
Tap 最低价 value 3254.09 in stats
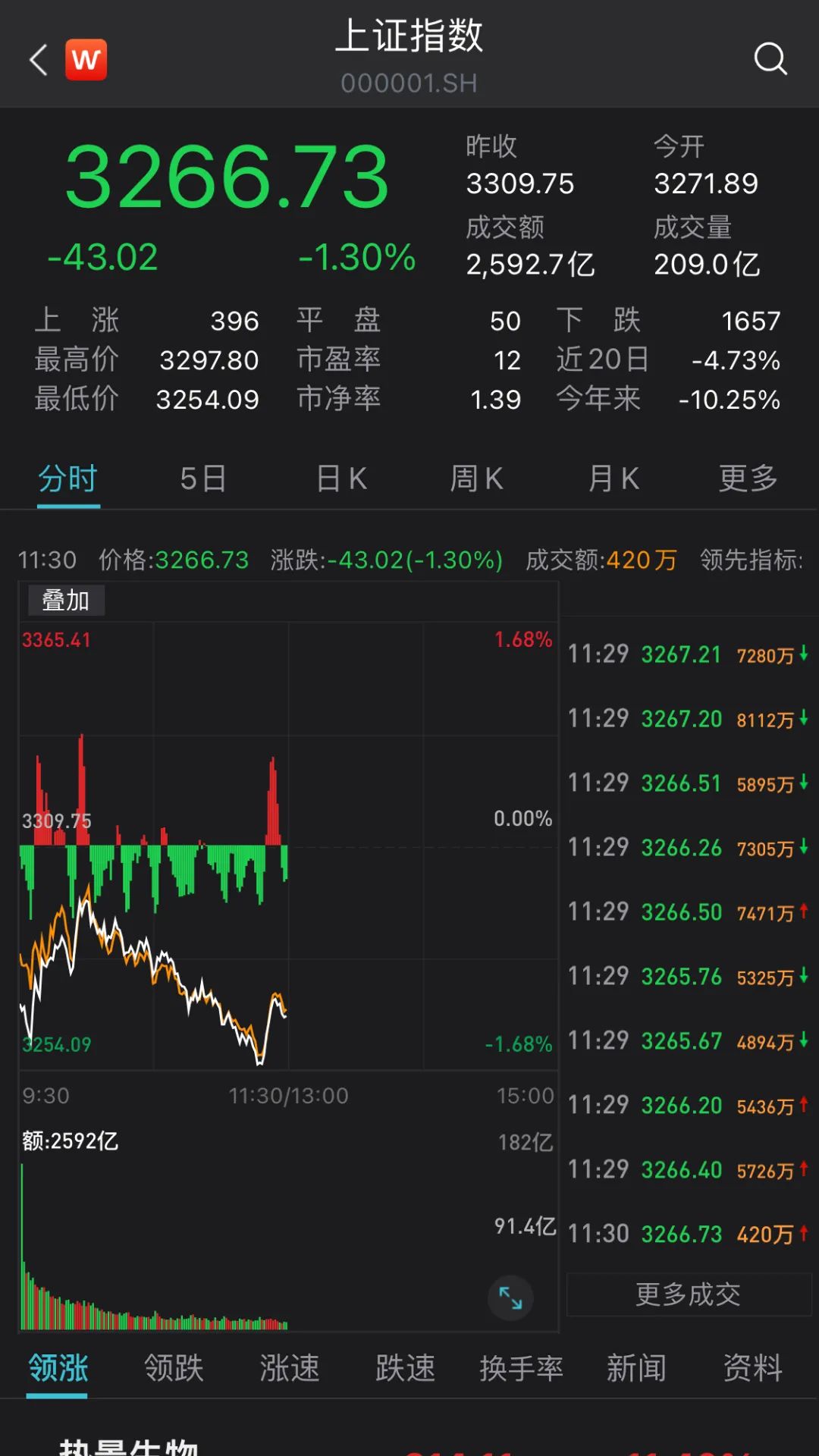pos(208,400)
